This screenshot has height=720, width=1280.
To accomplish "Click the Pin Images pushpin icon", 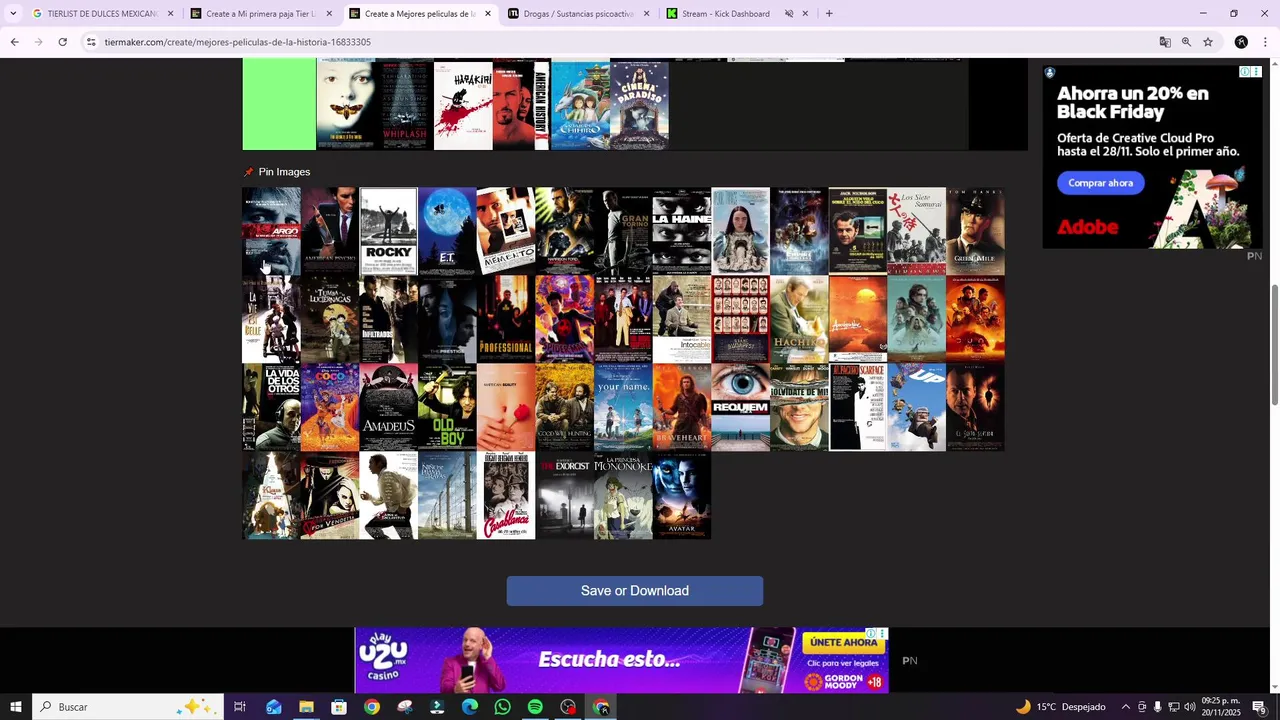I will coord(249,172).
